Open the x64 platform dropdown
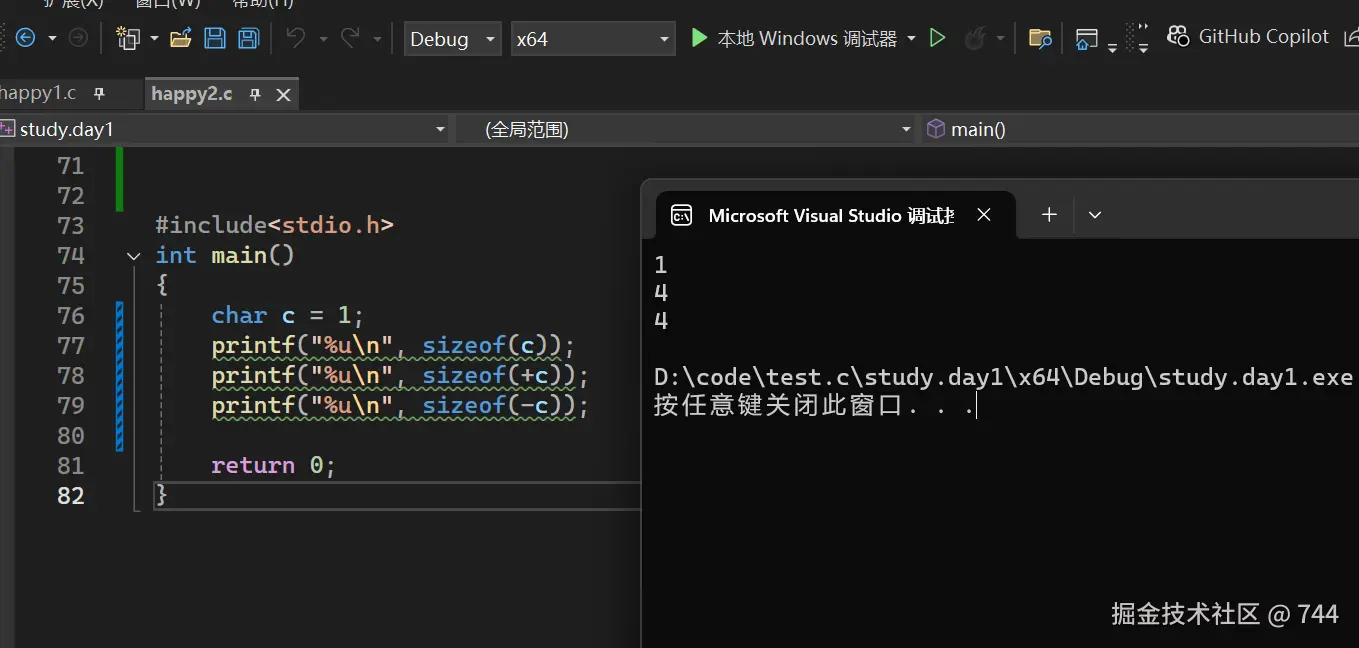Viewport: 1359px width, 648px height. 593,38
